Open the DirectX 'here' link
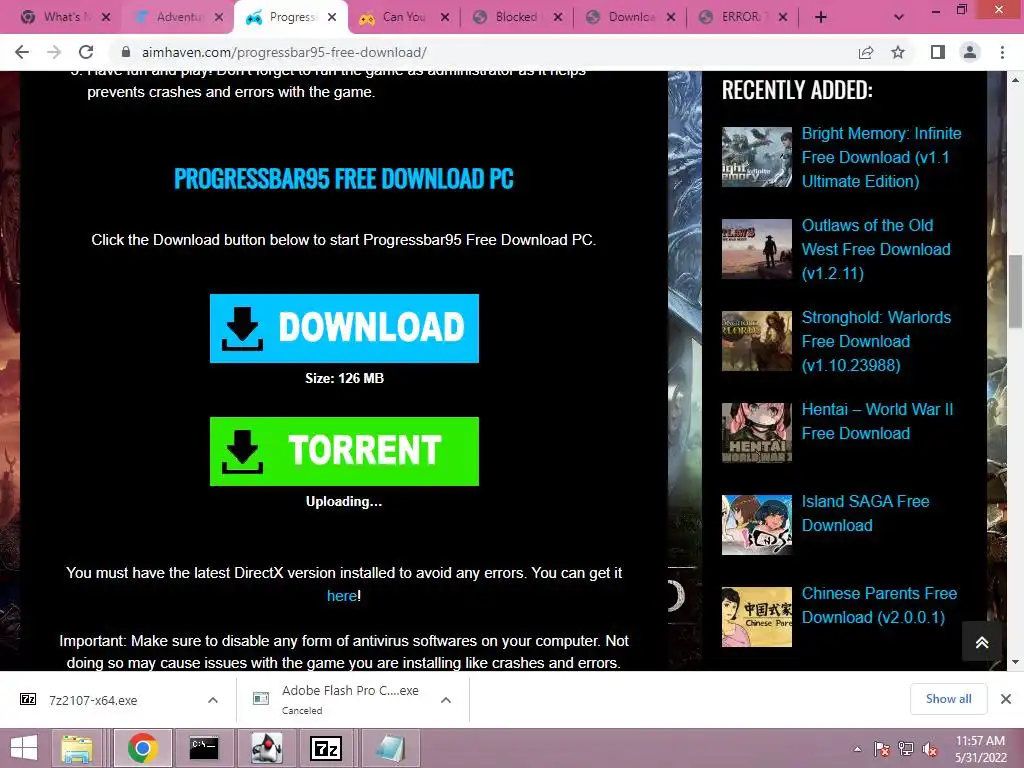 click(x=342, y=596)
